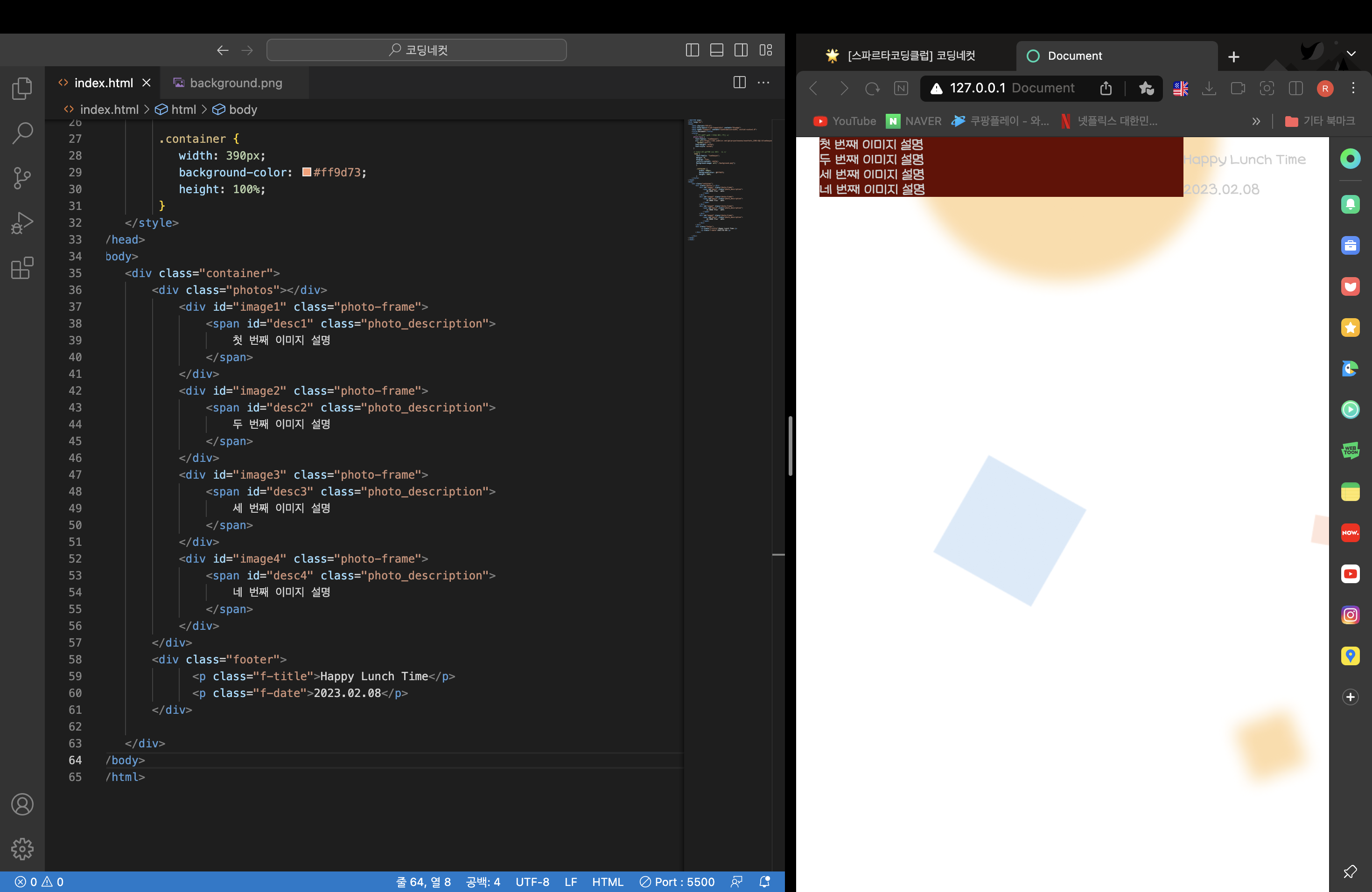Click the browser screen capture icon
This screenshot has width=1372, height=892.
click(1267, 88)
